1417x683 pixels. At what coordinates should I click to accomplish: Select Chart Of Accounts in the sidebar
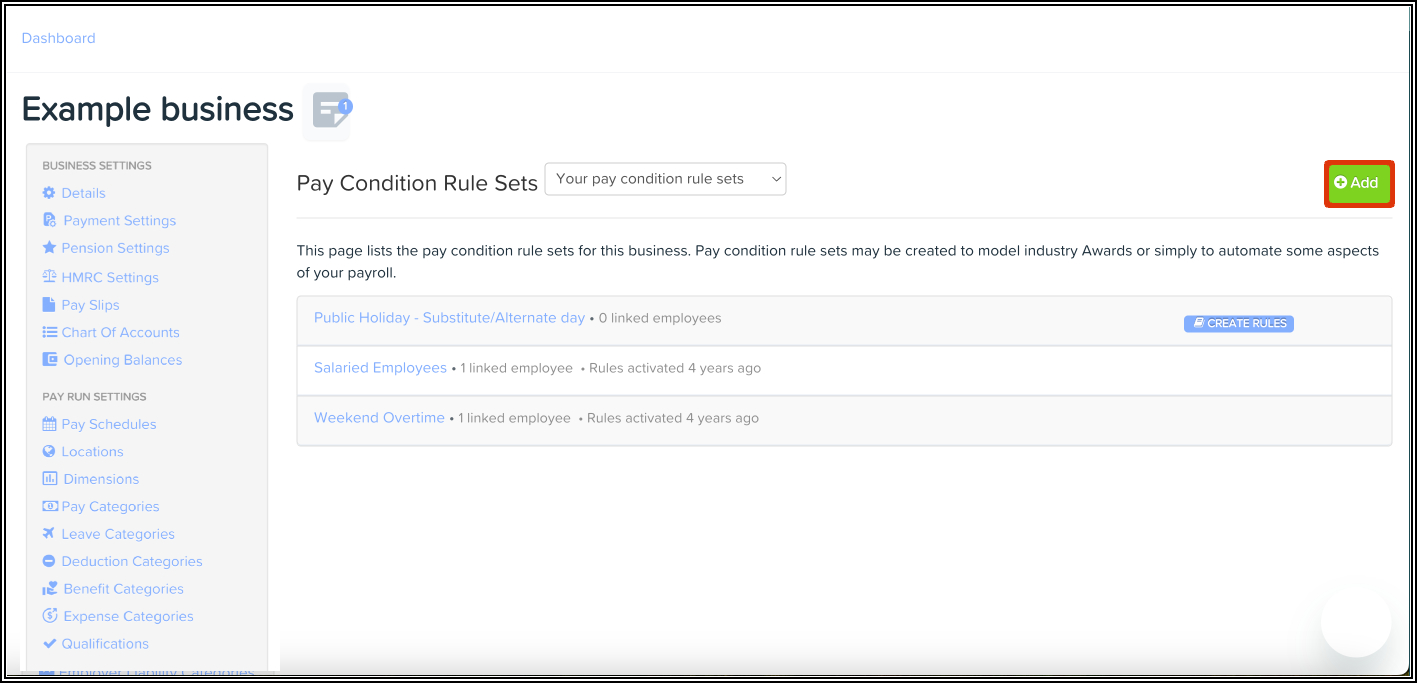pos(120,332)
